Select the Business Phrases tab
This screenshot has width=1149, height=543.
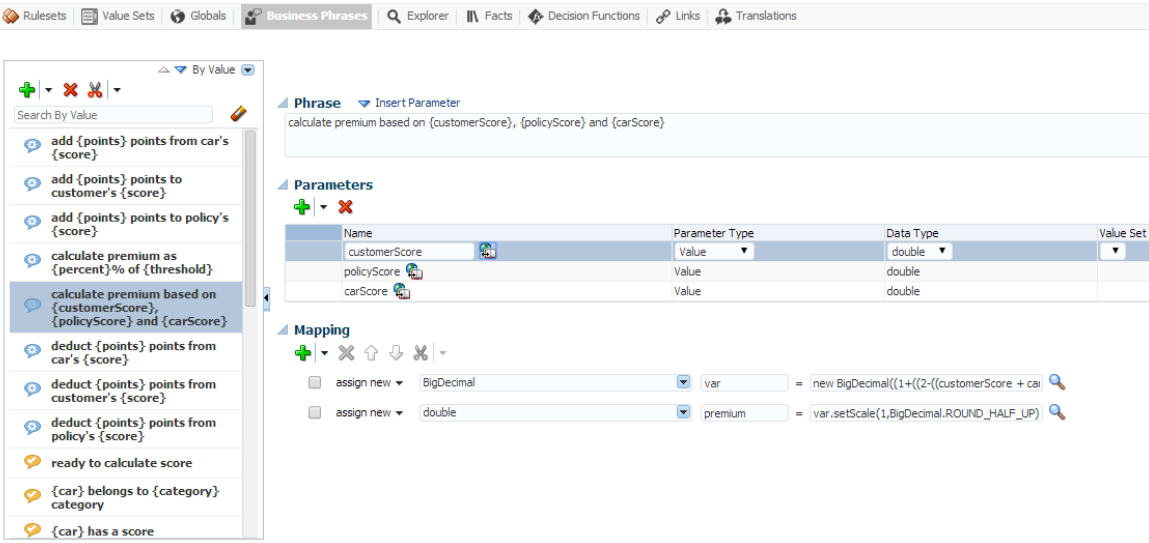tap(306, 16)
